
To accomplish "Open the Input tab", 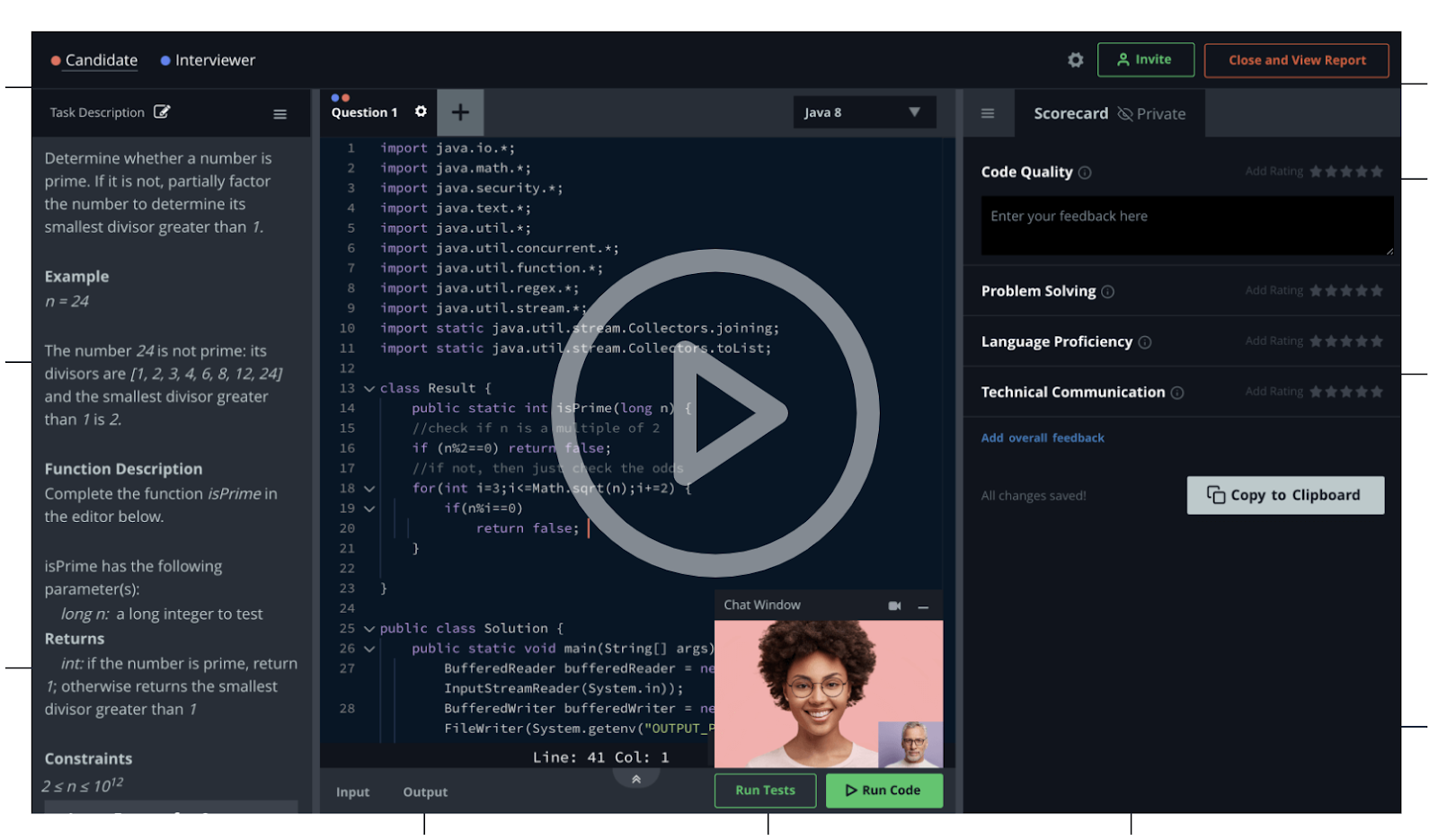I will pos(352,792).
